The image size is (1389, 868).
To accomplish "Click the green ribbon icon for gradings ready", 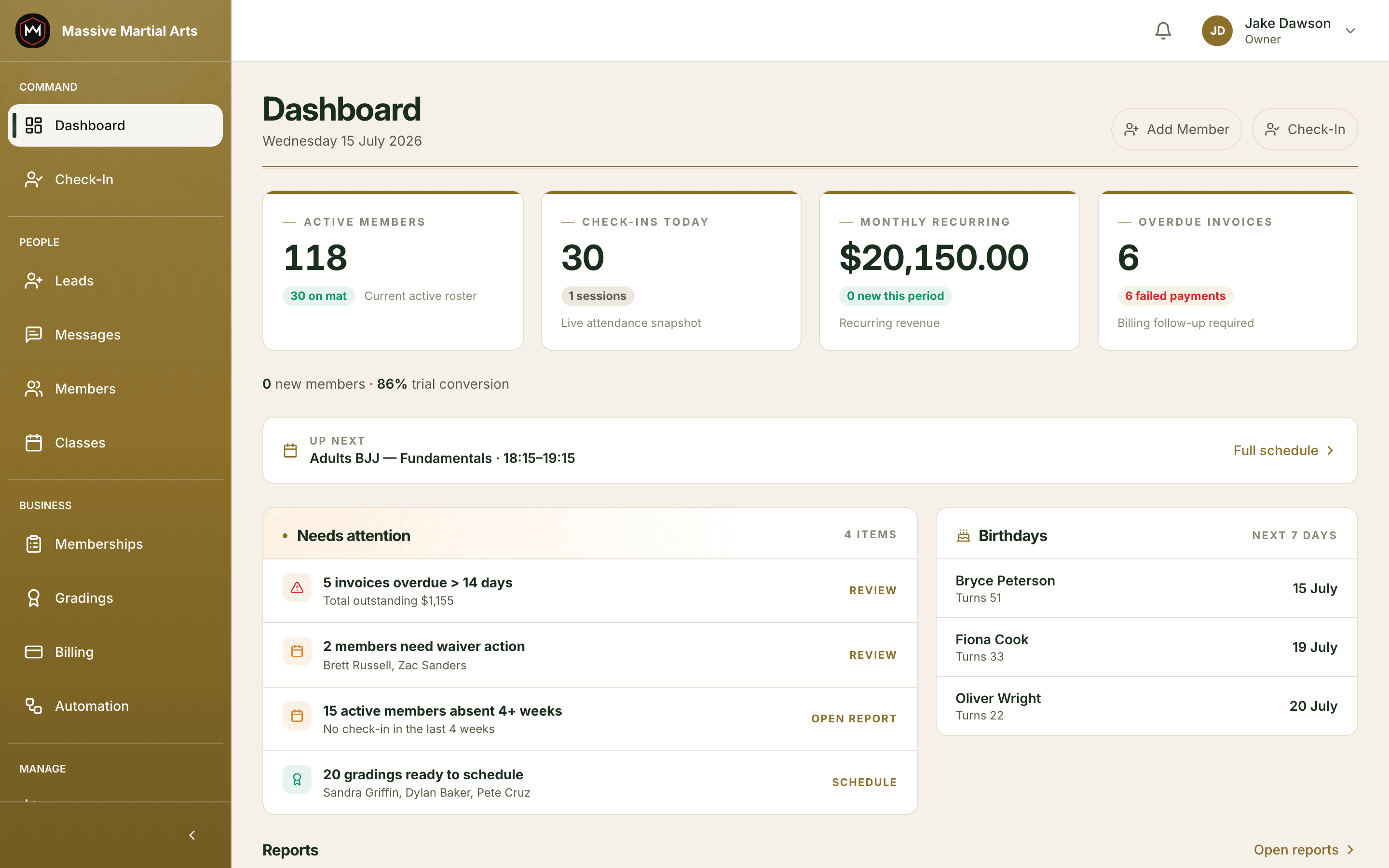I will coord(297,779).
